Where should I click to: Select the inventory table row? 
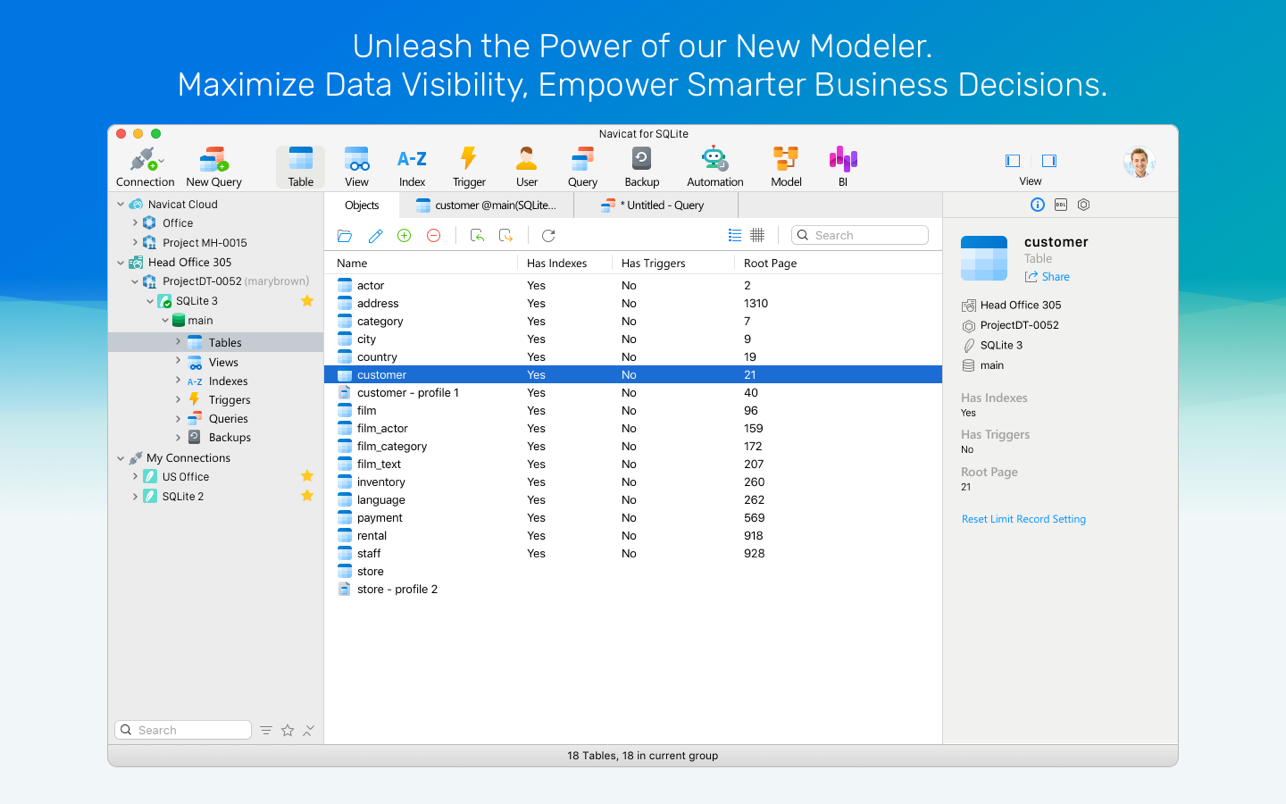633,482
